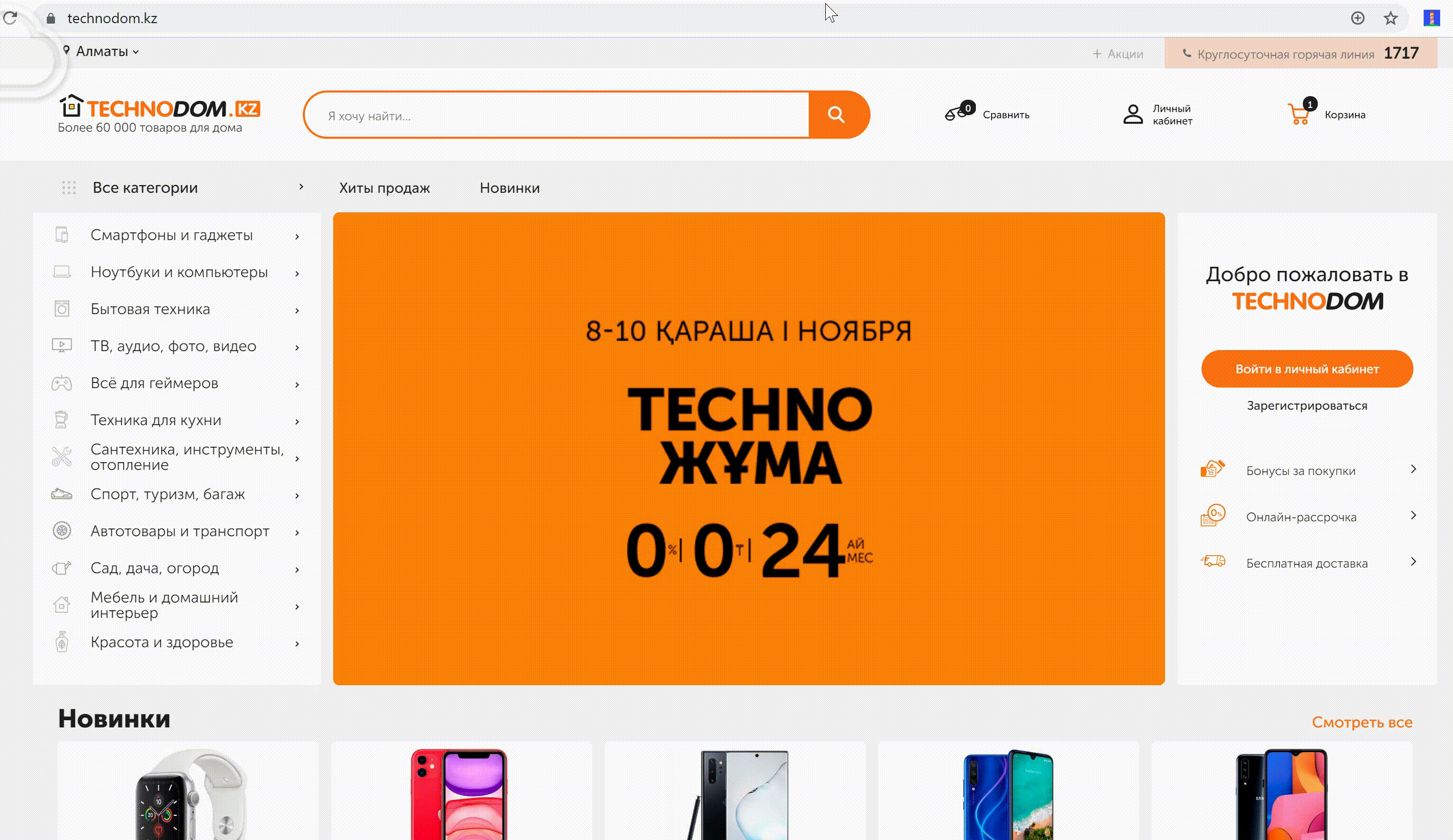The image size is (1453, 840).
Task: Click the Смотреть все link
Action: (1361, 722)
